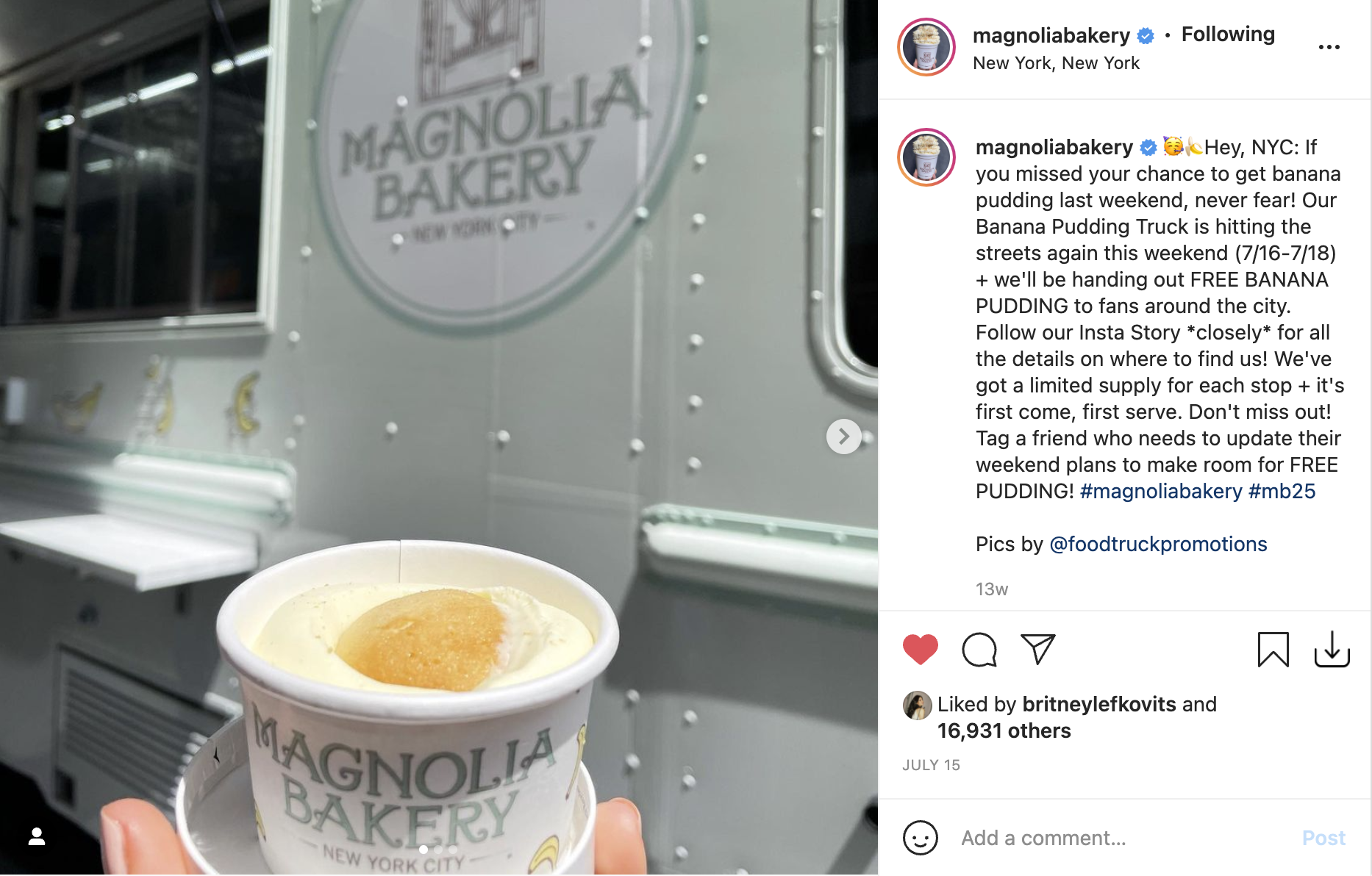Open magnoliabakery header profile picture
The image size is (1372, 876).
tap(926, 47)
